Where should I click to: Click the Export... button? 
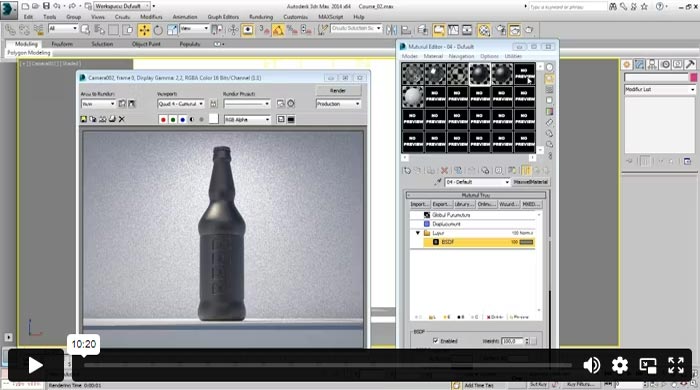[x=442, y=204]
